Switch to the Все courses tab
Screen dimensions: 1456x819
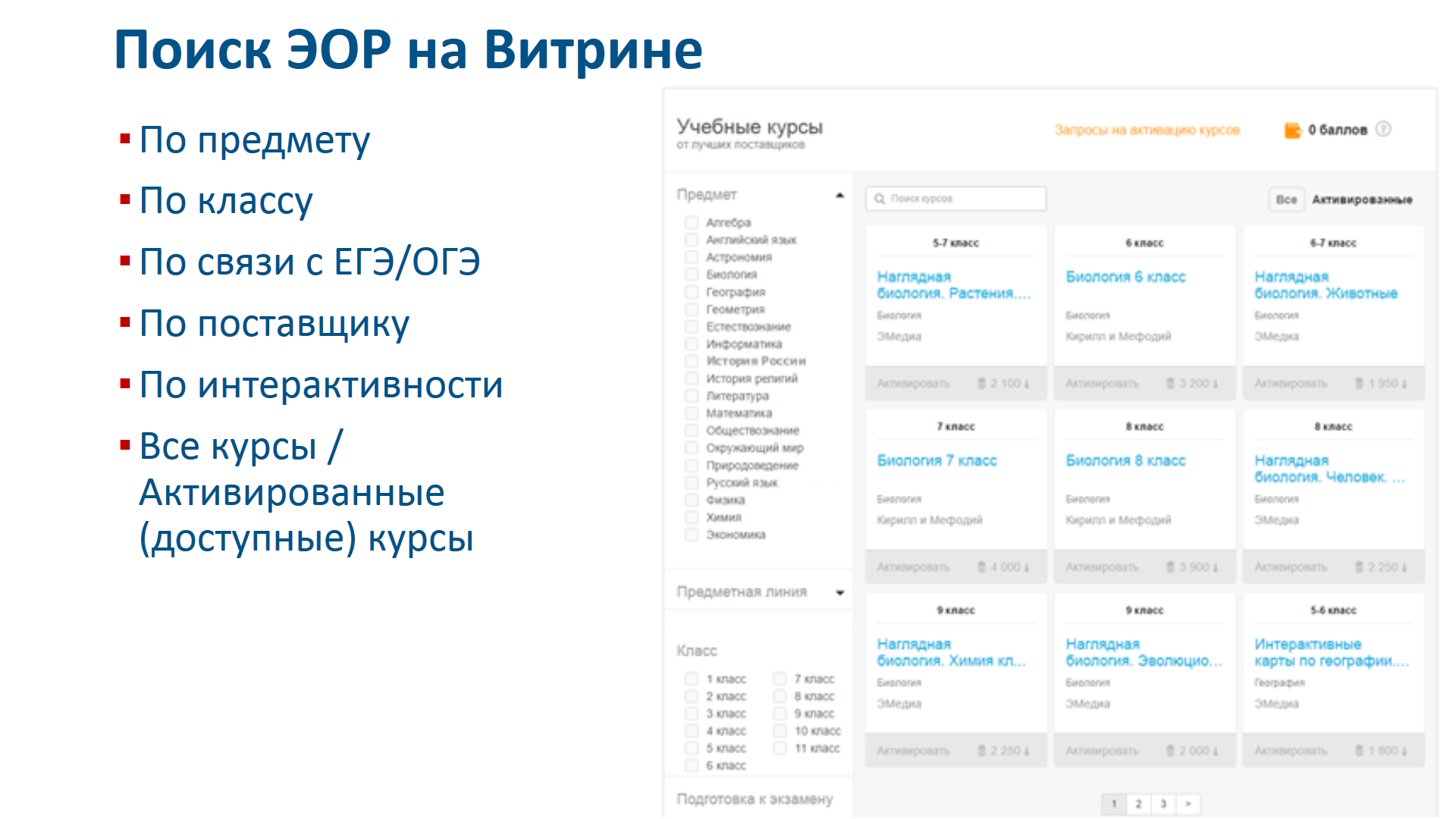[x=1286, y=199]
